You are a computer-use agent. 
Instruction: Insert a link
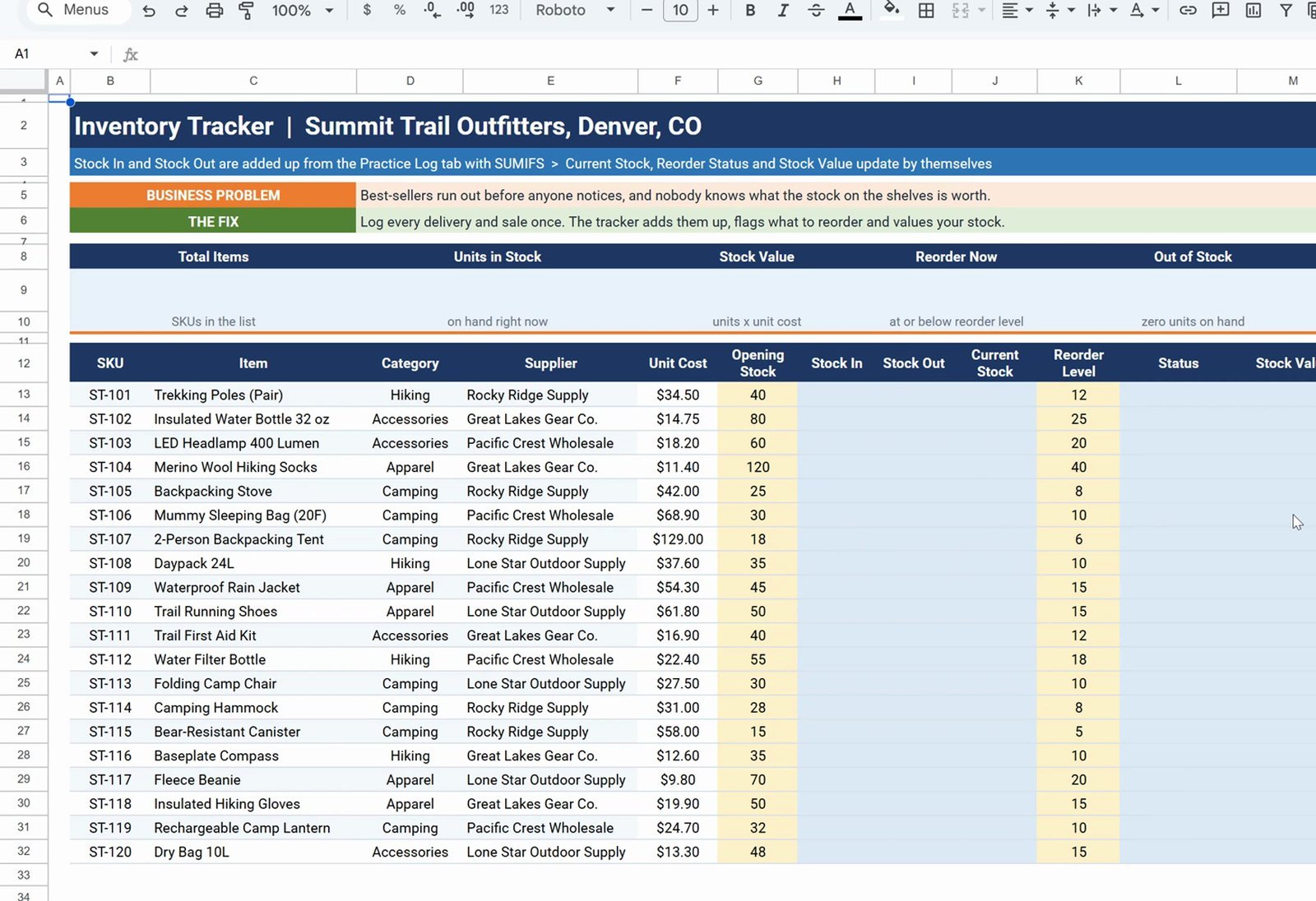pos(1188,10)
